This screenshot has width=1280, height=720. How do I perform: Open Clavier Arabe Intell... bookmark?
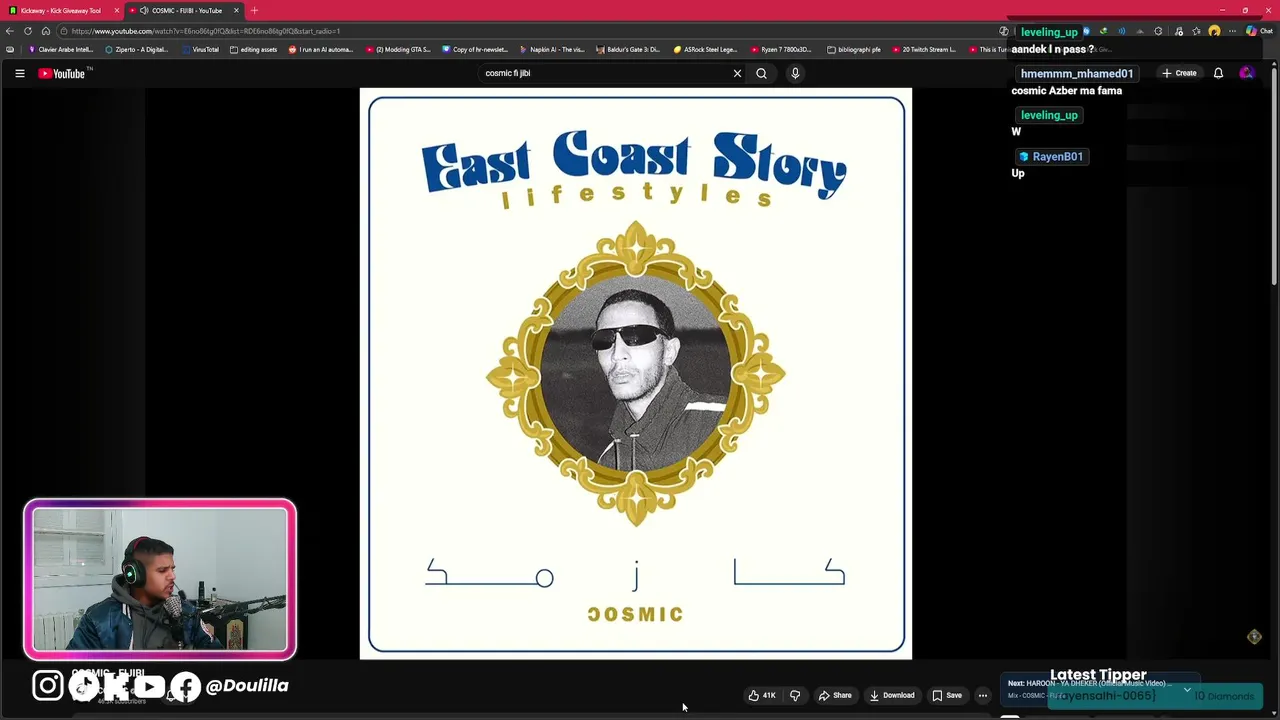coord(61,49)
